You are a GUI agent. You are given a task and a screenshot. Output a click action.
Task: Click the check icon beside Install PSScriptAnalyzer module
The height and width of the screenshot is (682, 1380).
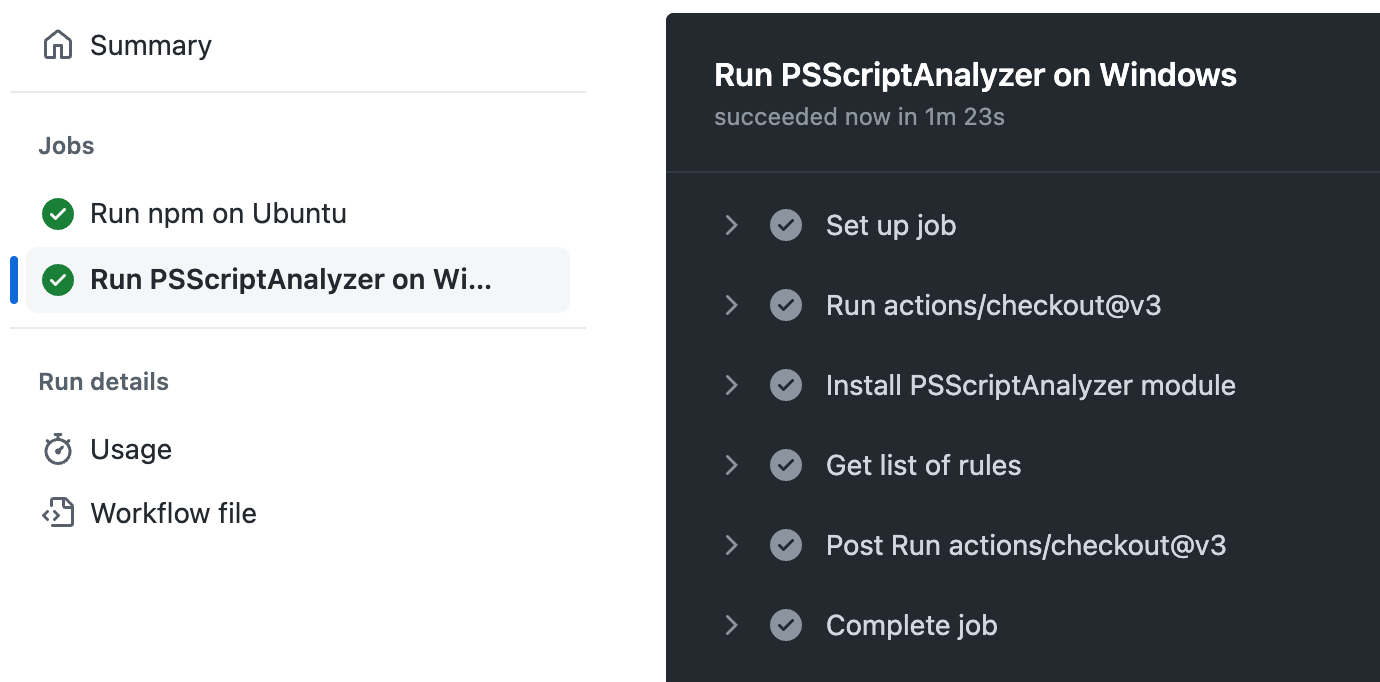786,385
